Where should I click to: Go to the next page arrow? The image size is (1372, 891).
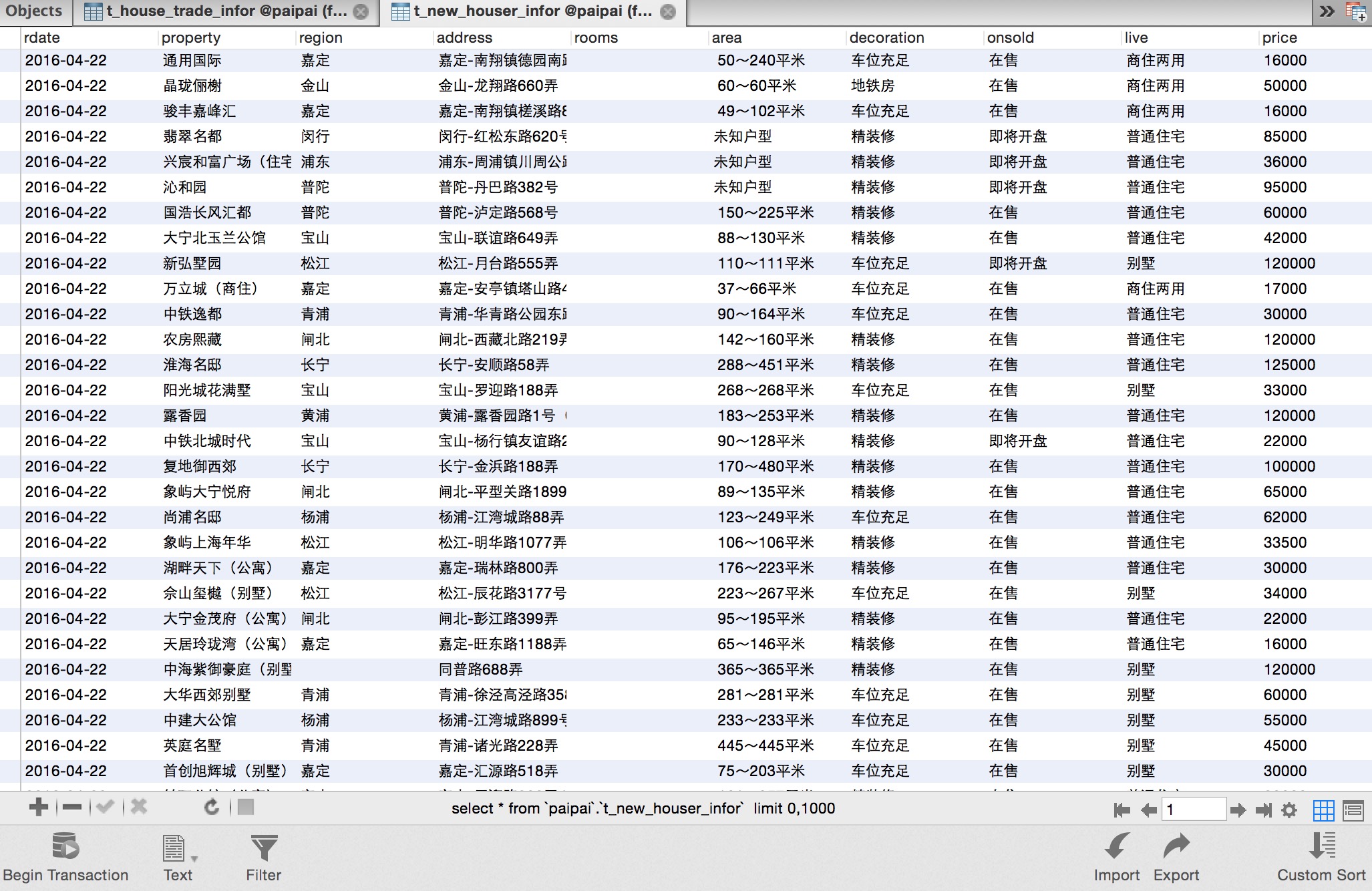pyautogui.click(x=1238, y=810)
